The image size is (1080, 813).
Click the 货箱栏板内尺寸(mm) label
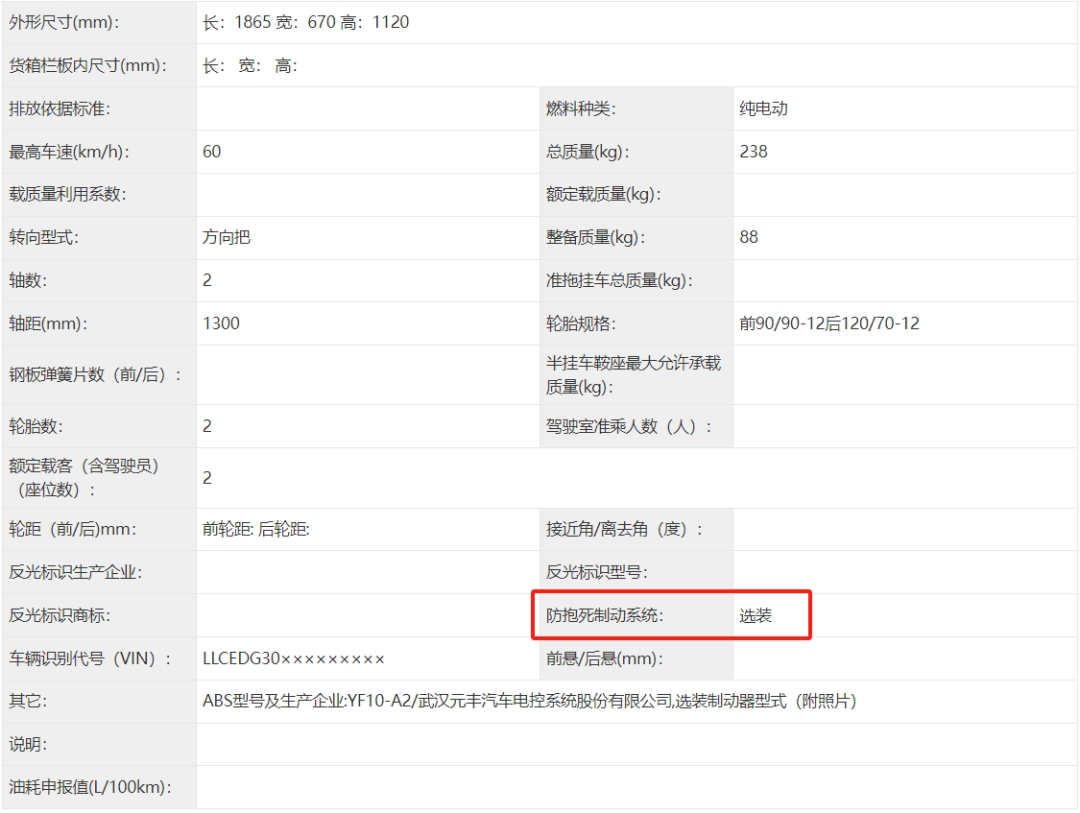88,66
